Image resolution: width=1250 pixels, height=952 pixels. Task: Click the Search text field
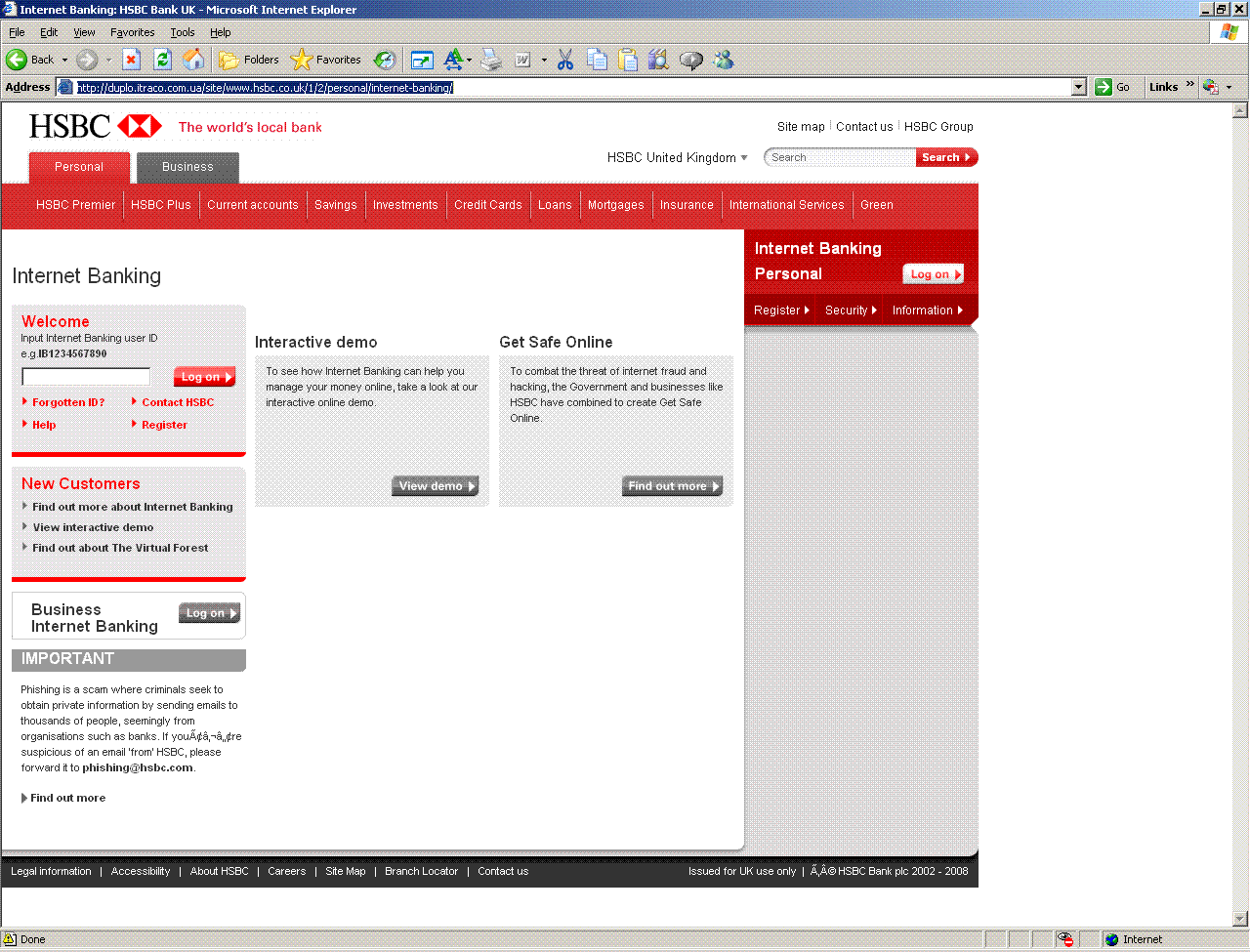[x=842, y=157]
